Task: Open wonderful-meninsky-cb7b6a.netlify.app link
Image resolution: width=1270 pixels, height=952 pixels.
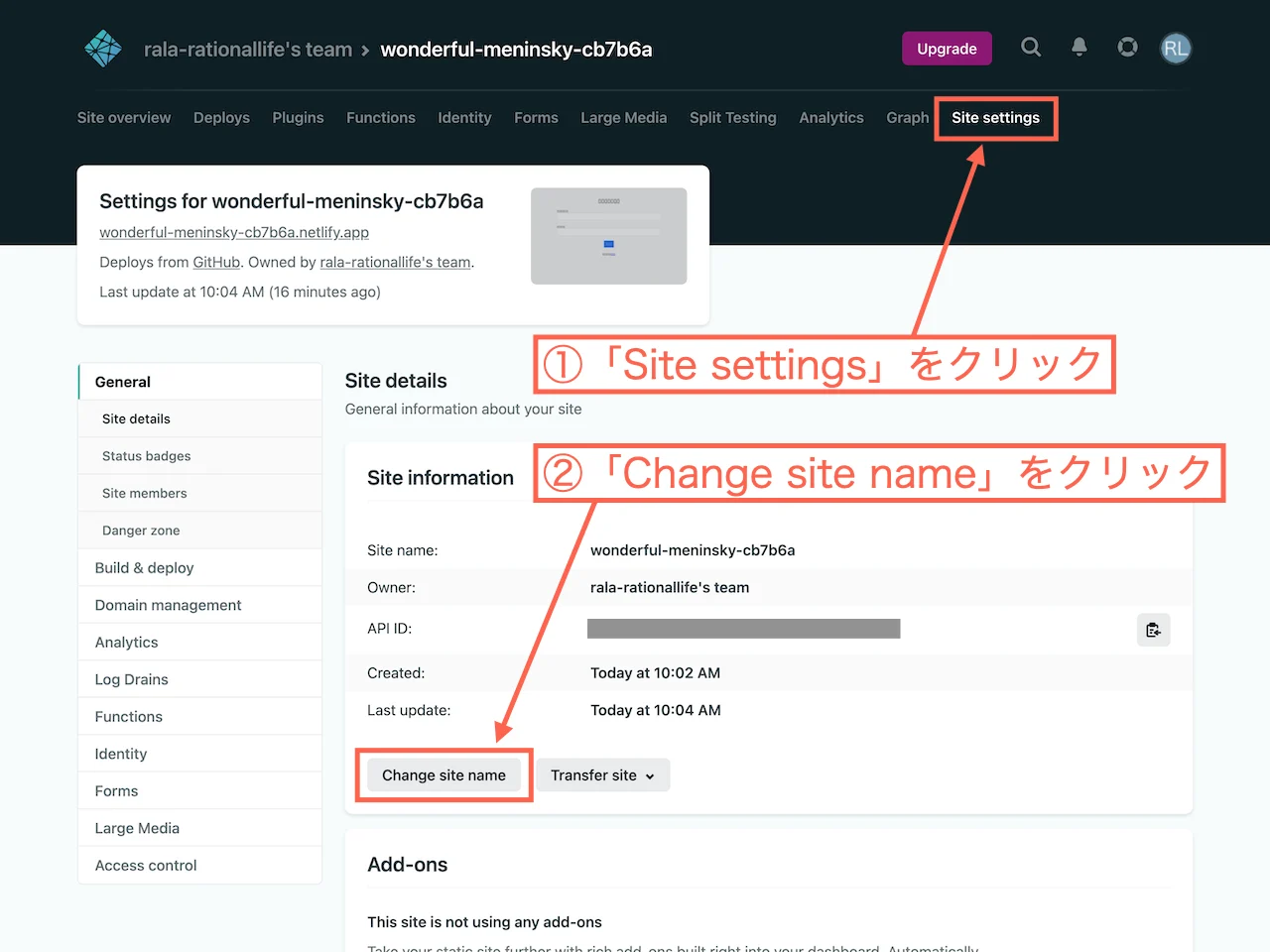Action: 234,232
